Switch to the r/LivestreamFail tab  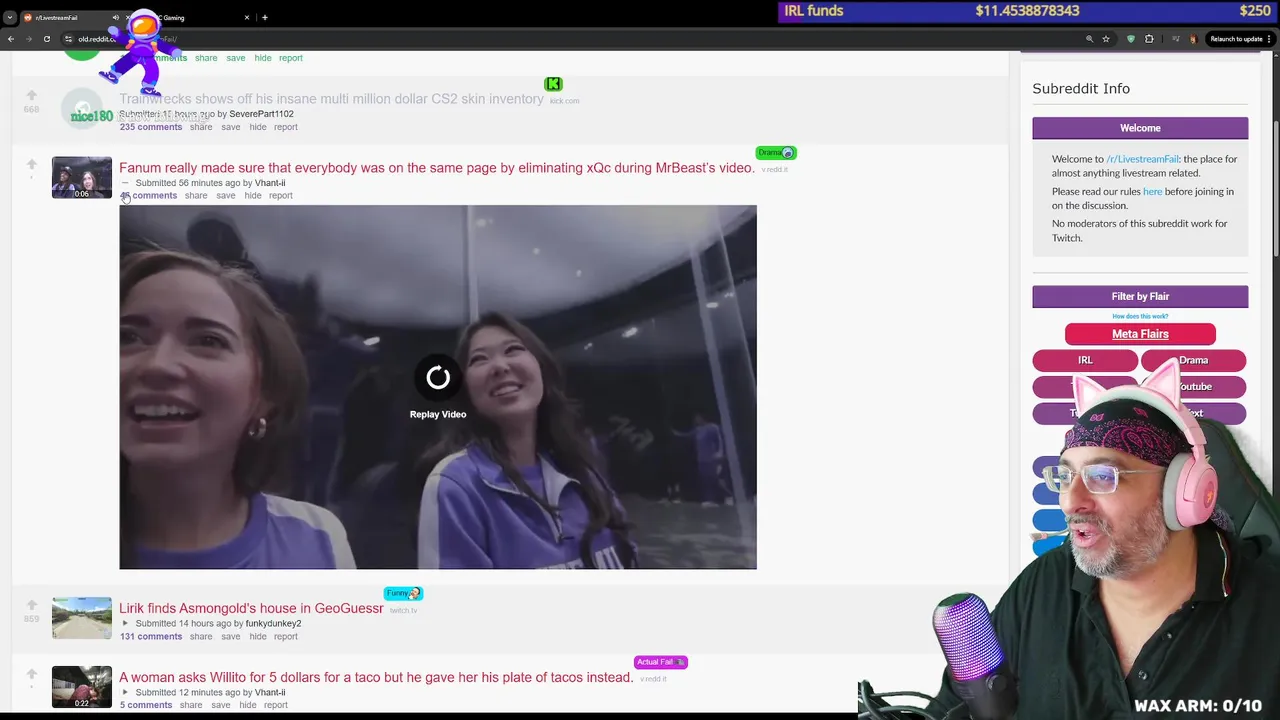(x=70, y=17)
